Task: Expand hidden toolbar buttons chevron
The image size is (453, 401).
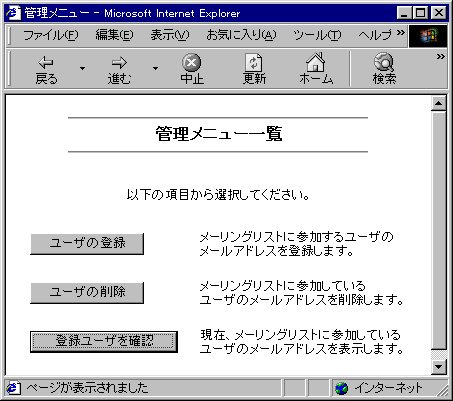Action: click(441, 57)
